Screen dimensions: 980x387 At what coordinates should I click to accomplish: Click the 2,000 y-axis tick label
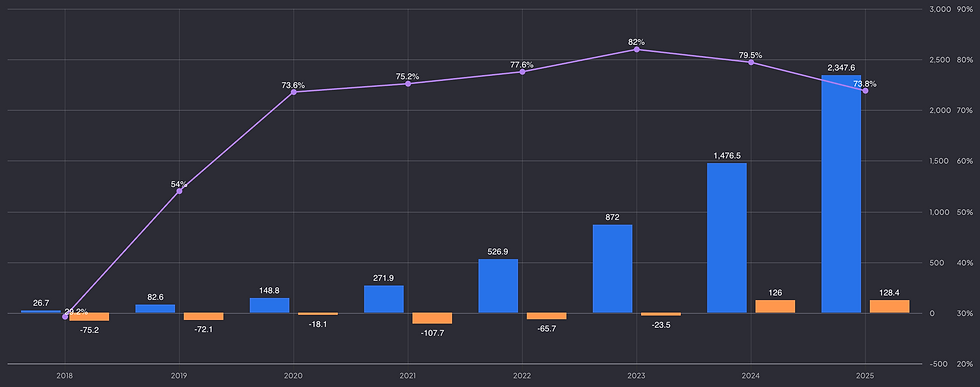940,111
